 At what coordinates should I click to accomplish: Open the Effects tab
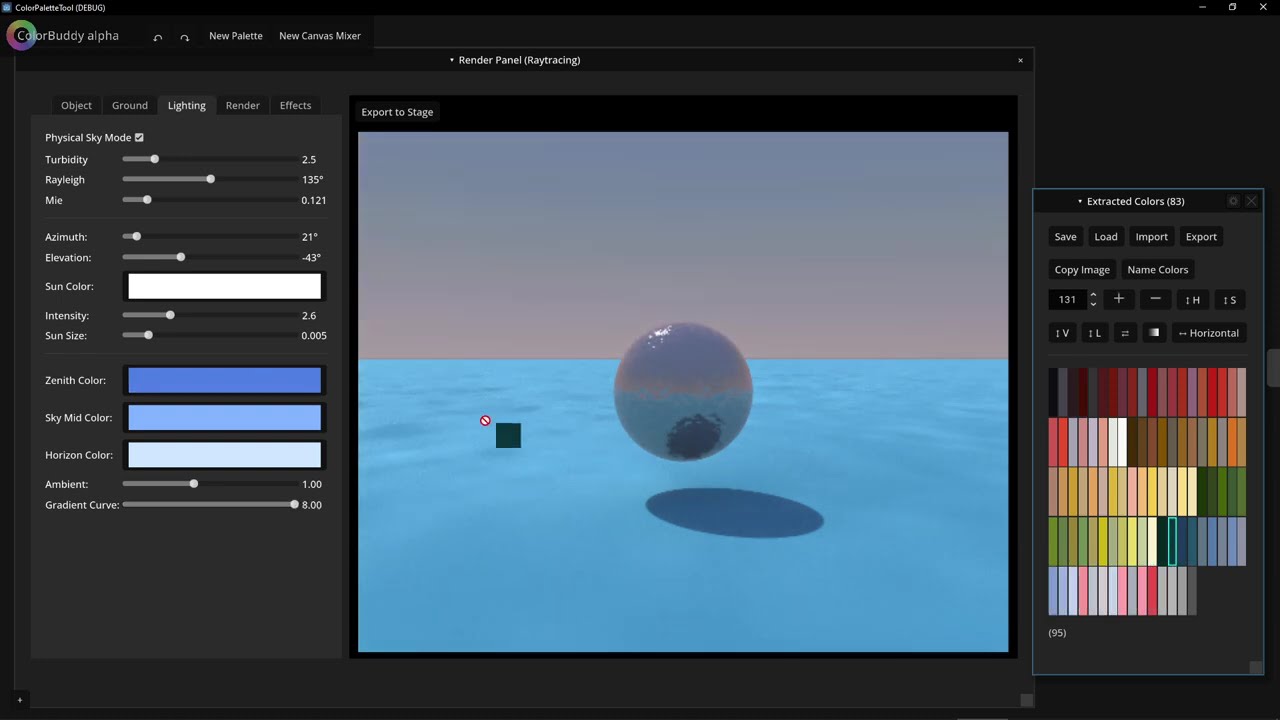(x=295, y=105)
